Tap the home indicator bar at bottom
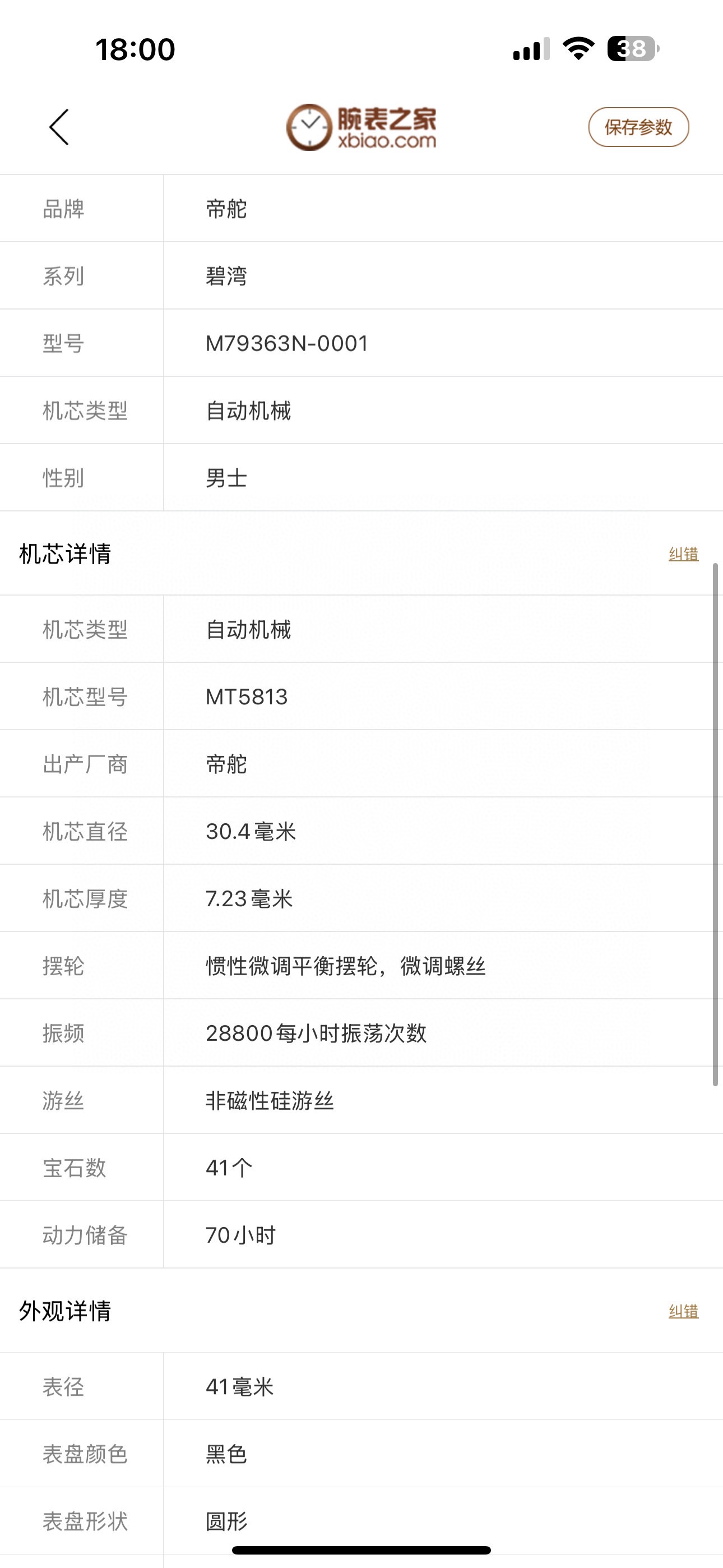The height and width of the screenshot is (1568, 723). tap(361, 1549)
